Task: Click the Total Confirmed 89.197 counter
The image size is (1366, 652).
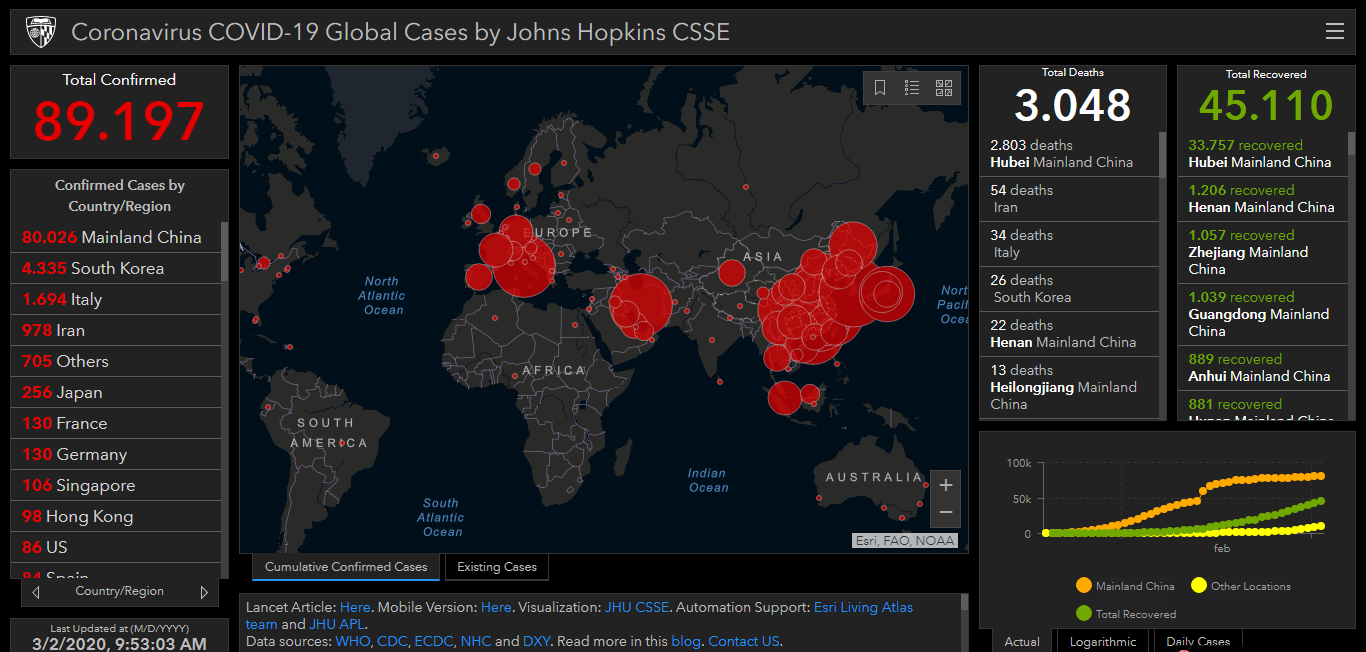Action: click(119, 122)
